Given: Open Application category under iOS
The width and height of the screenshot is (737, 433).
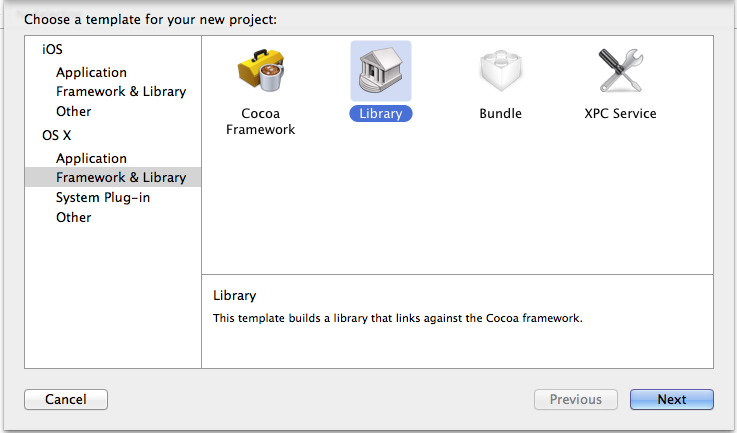Looking at the screenshot, I should coord(91,72).
